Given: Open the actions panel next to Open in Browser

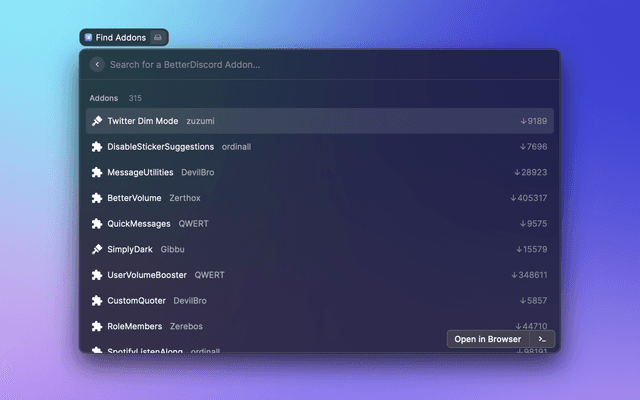Looking at the screenshot, I should (542, 339).
